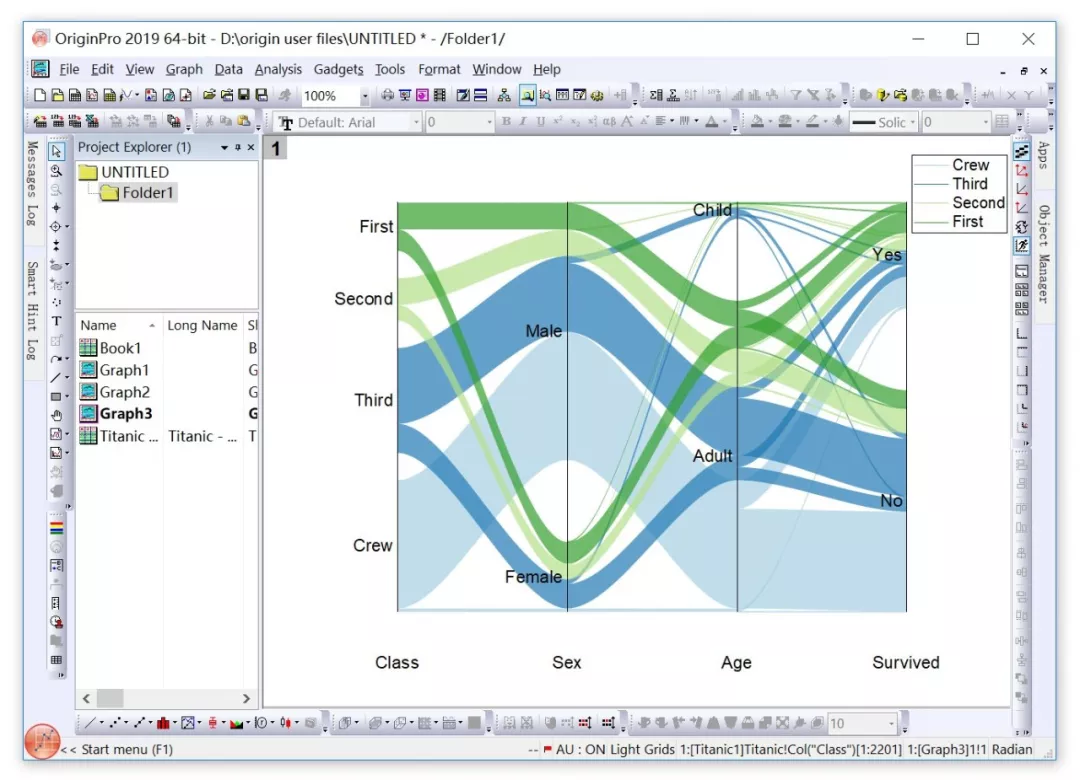Open the line style Solid dropdown

[x=913, y=122]
